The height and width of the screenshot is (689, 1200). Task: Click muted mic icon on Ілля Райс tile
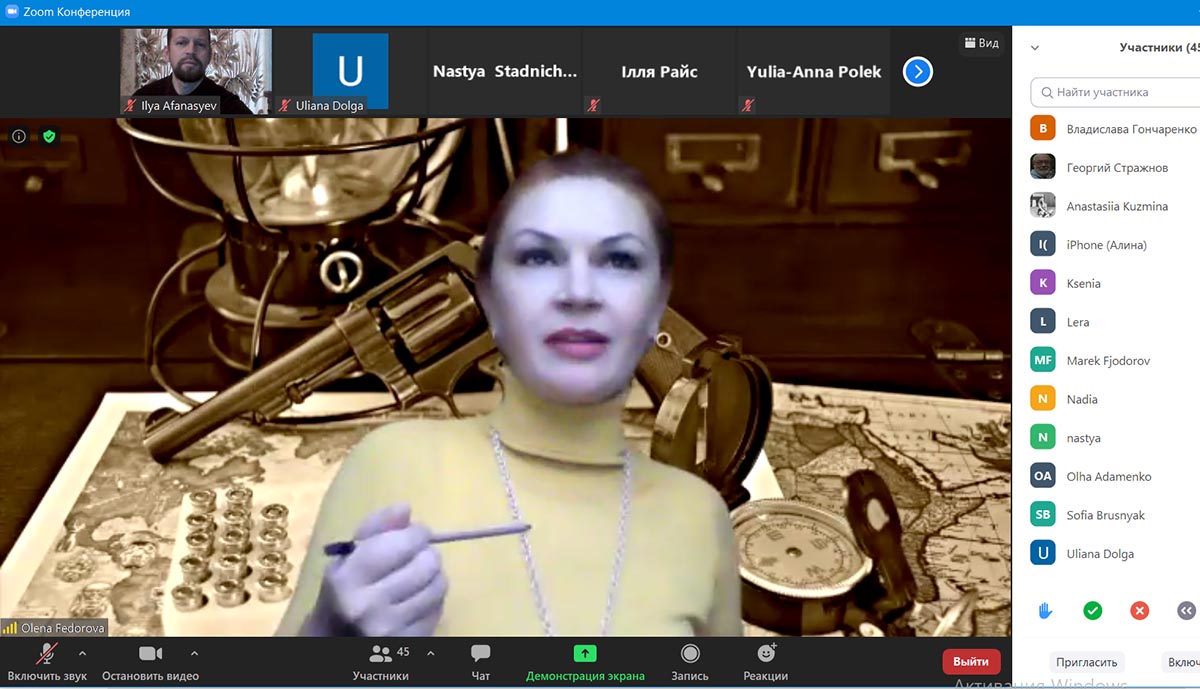pos(594,105)
